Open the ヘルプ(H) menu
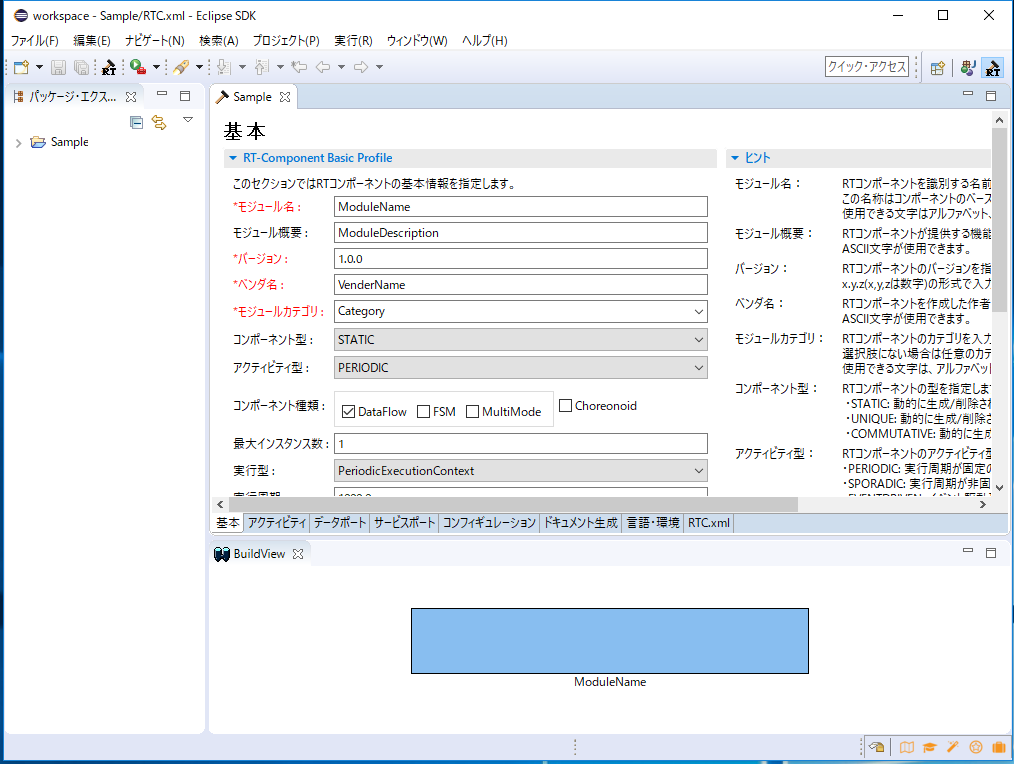The image size is (1014, 764). 484,40
